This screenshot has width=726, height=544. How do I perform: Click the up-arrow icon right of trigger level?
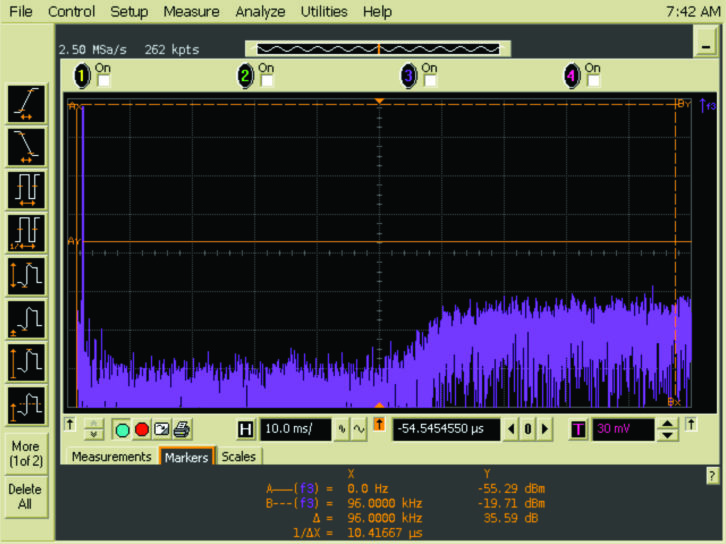(x=691, y=424)
